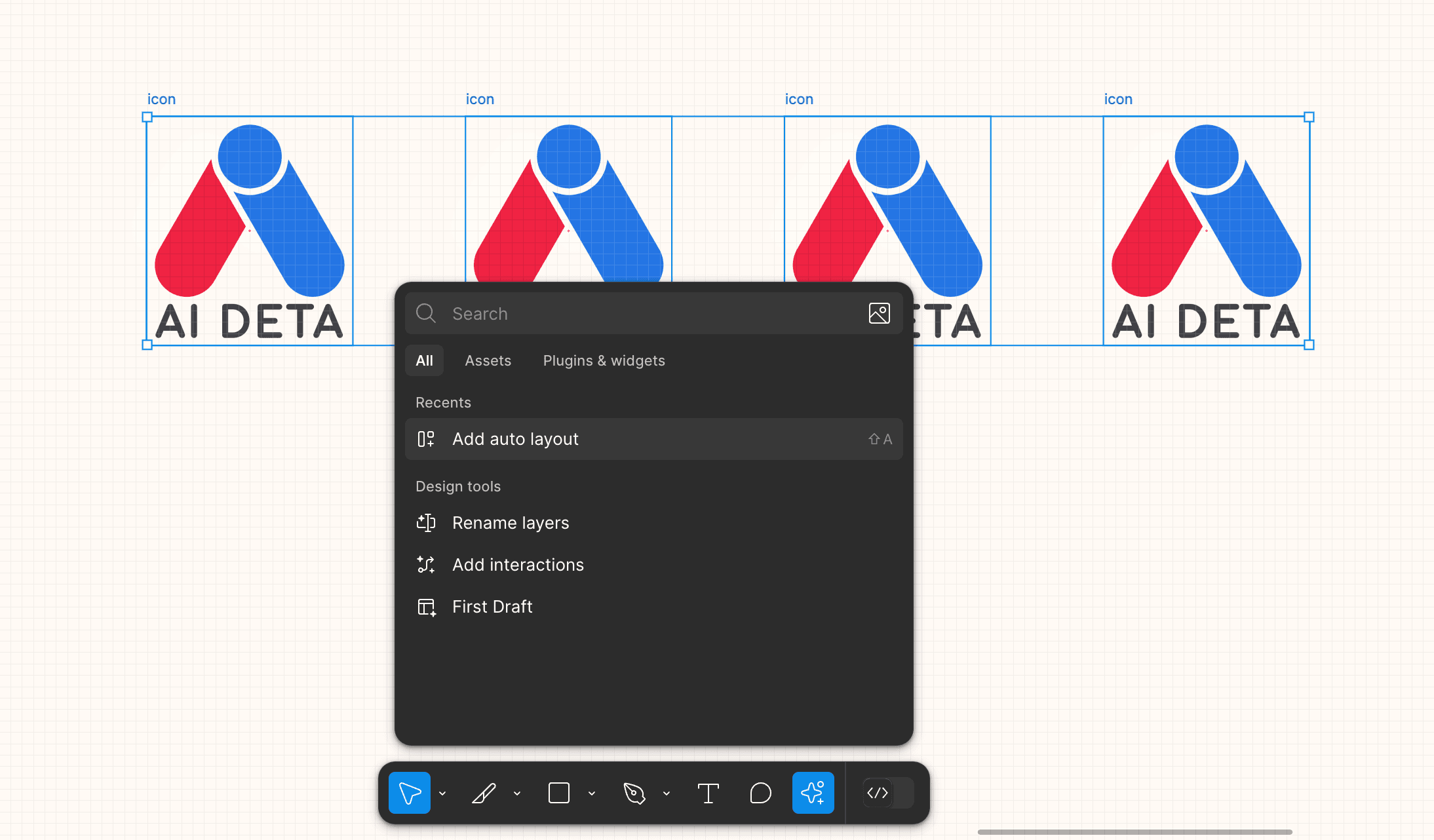Select the Pen tool
Viewport: 1434px width, 840px height.
[x=634, y=793]
